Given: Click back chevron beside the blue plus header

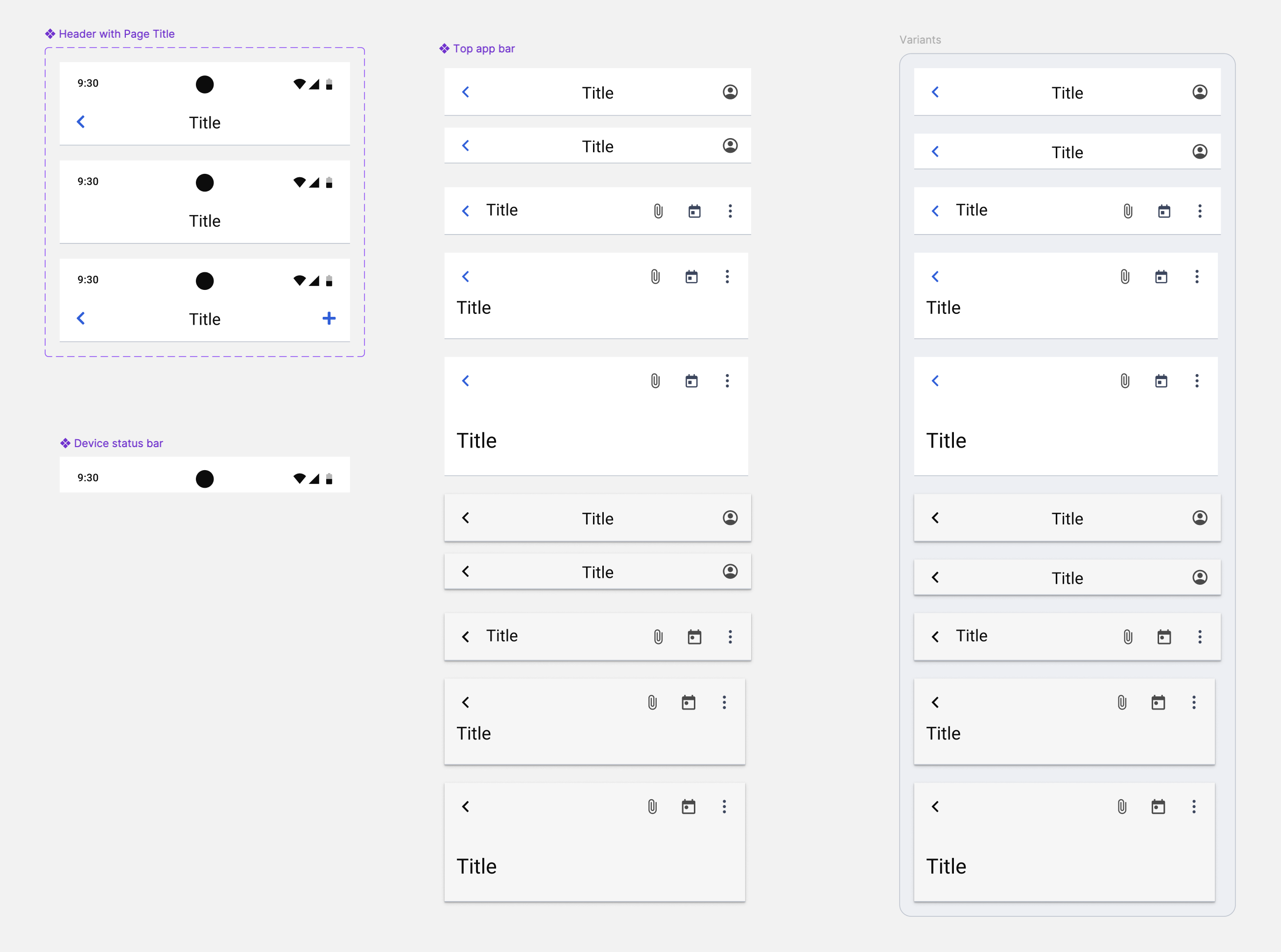Looking at the screenshot, I should click(81, 318).
